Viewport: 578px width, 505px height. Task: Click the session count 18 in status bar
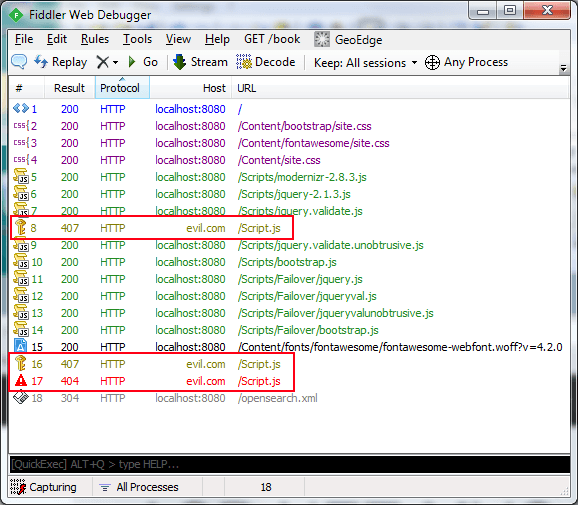[x=266, y=487]
